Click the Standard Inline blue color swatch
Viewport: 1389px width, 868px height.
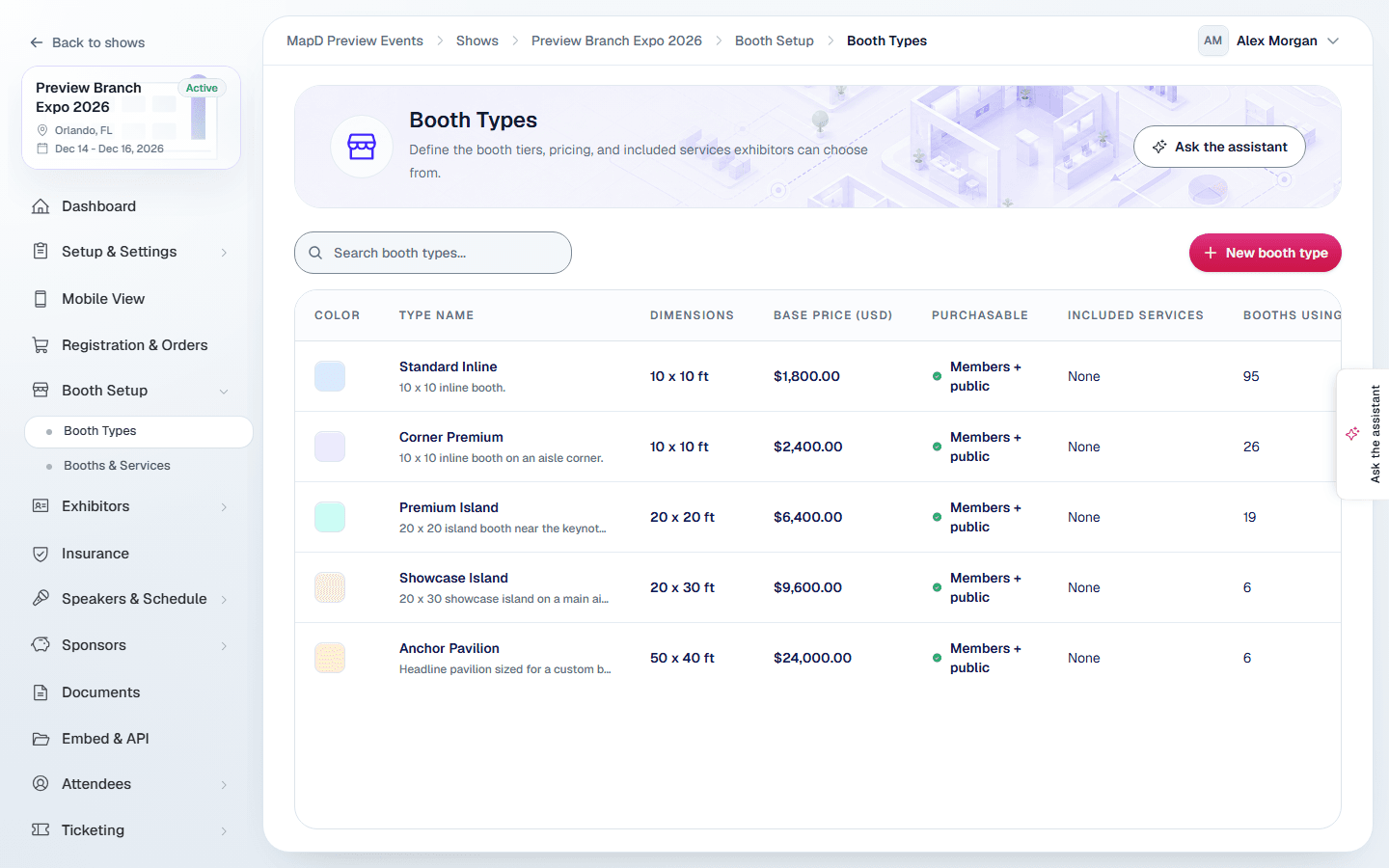[x=330, y=376]
